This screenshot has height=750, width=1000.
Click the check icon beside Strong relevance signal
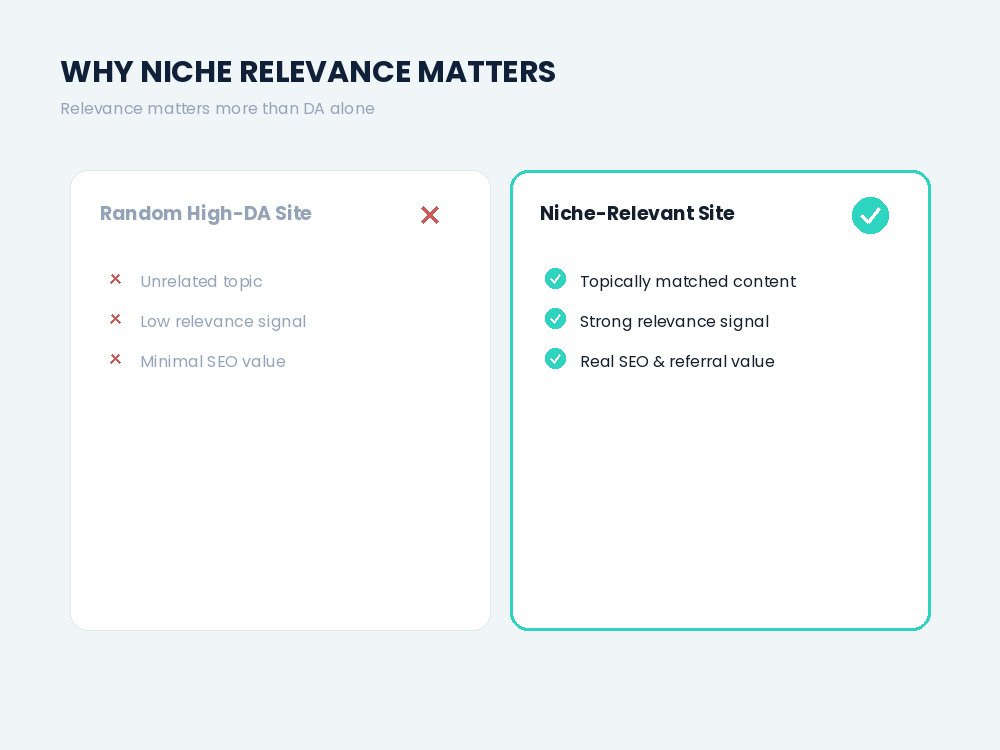click(555, 318)
